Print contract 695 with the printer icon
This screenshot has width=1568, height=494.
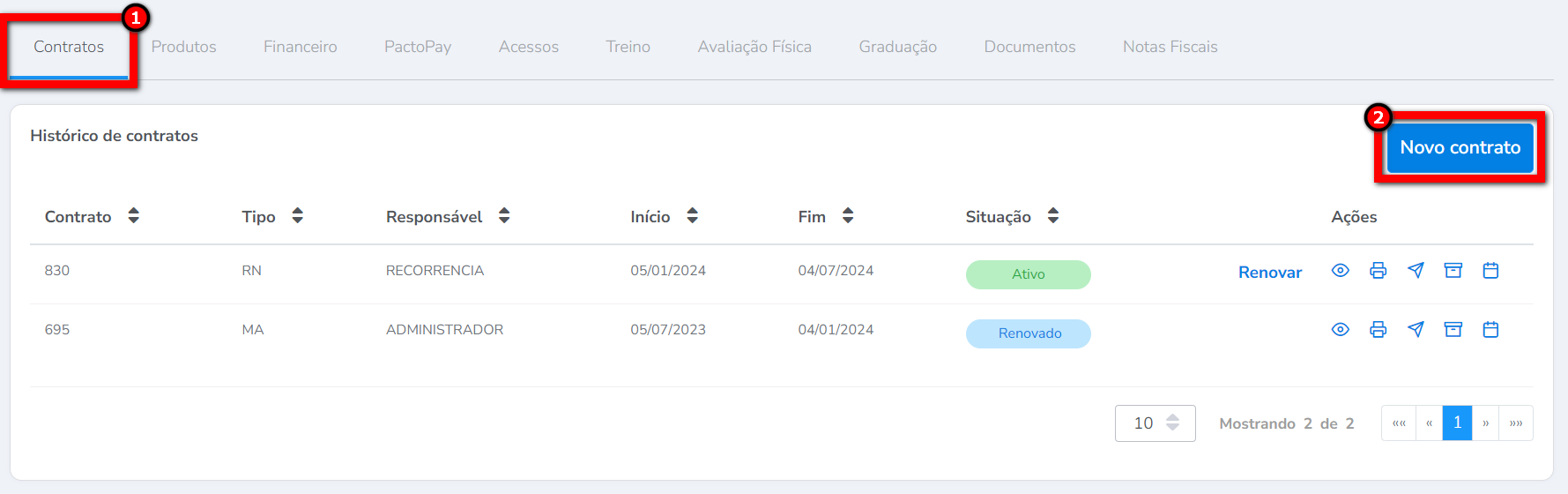[1378, 330]
